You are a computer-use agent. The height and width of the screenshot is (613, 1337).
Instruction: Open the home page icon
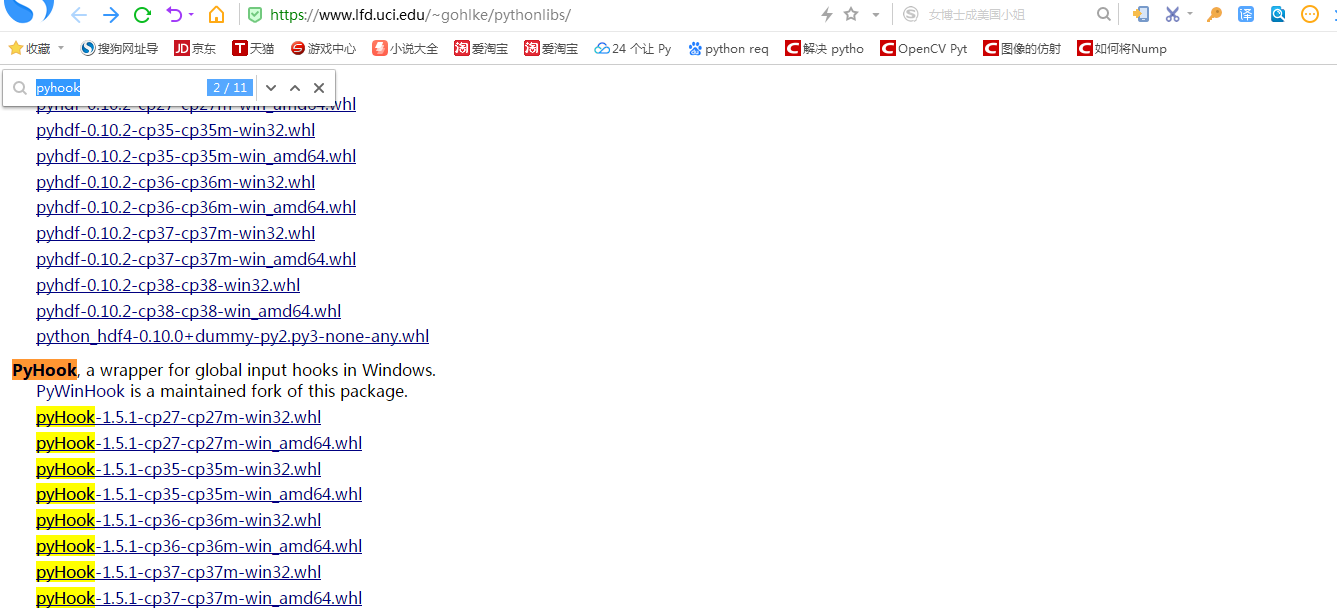pyautogui.click(x=216, y=15)
